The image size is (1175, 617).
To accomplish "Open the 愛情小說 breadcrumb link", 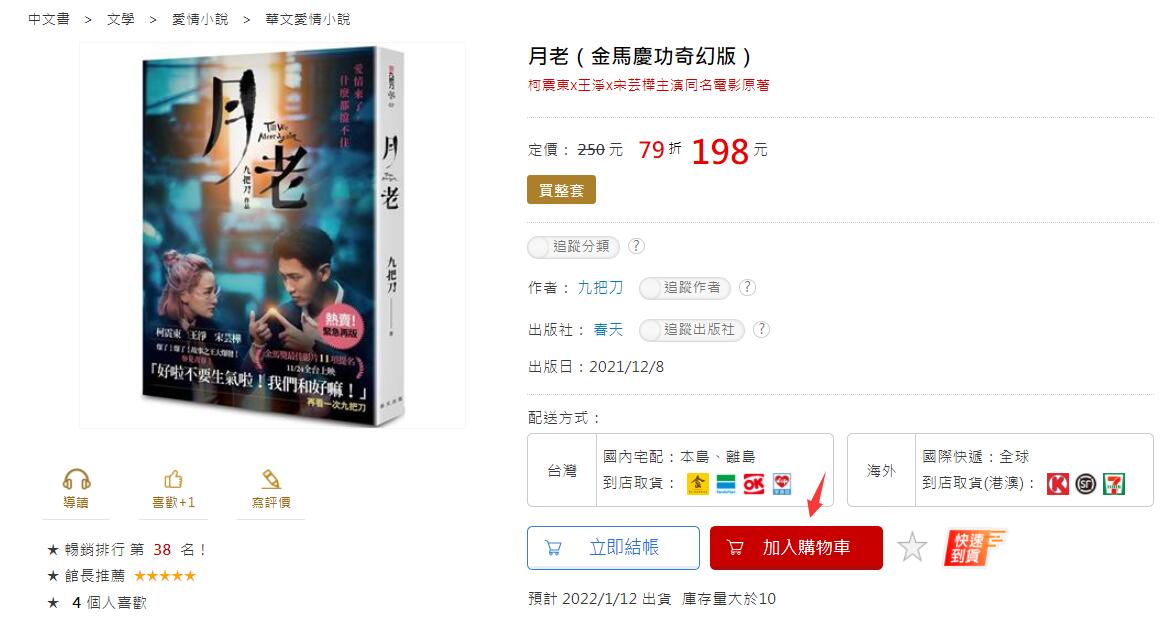I will pos(200,19).
